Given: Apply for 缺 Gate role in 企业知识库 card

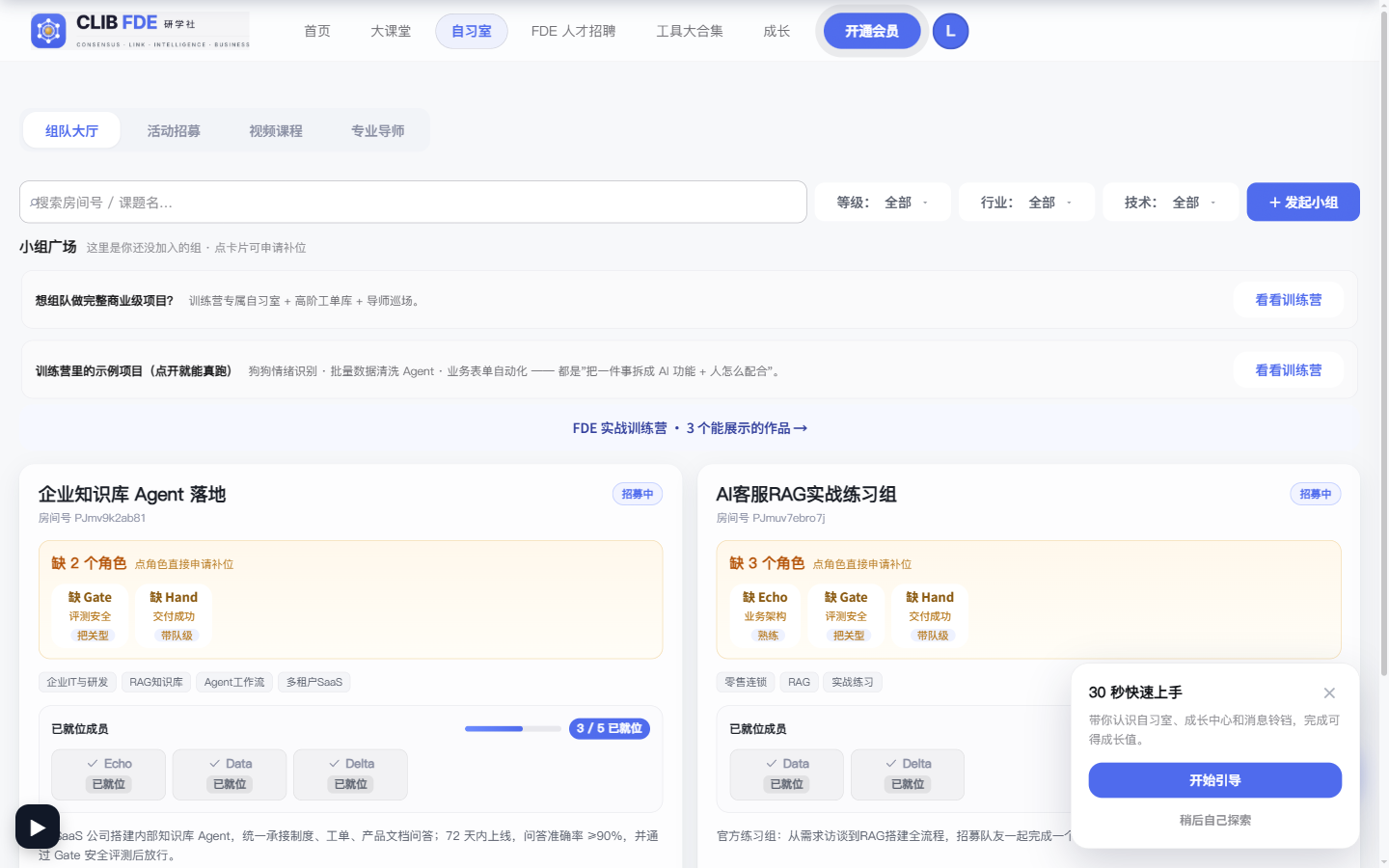Looking at the screenshot, I should (91, 614).
